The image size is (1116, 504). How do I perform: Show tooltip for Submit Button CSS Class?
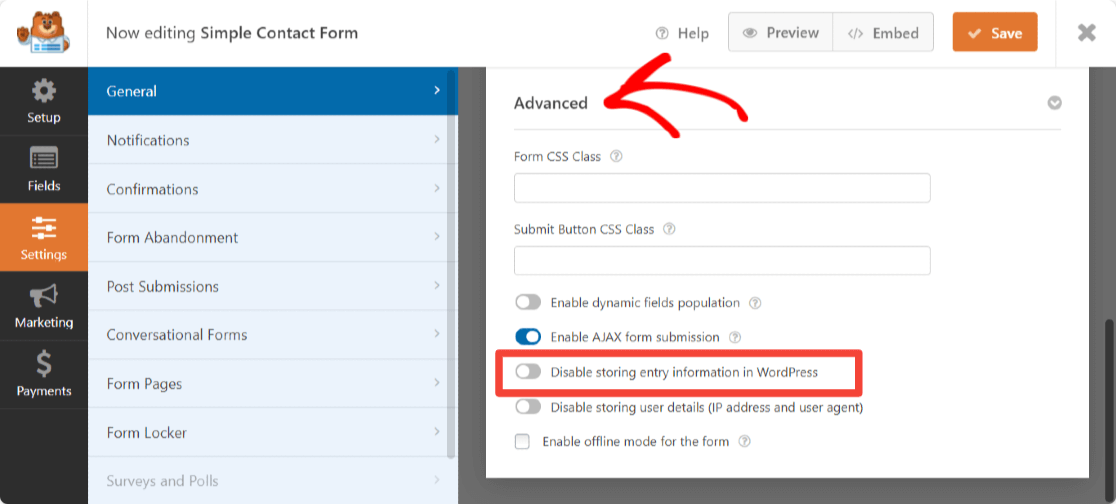point(669,230)
